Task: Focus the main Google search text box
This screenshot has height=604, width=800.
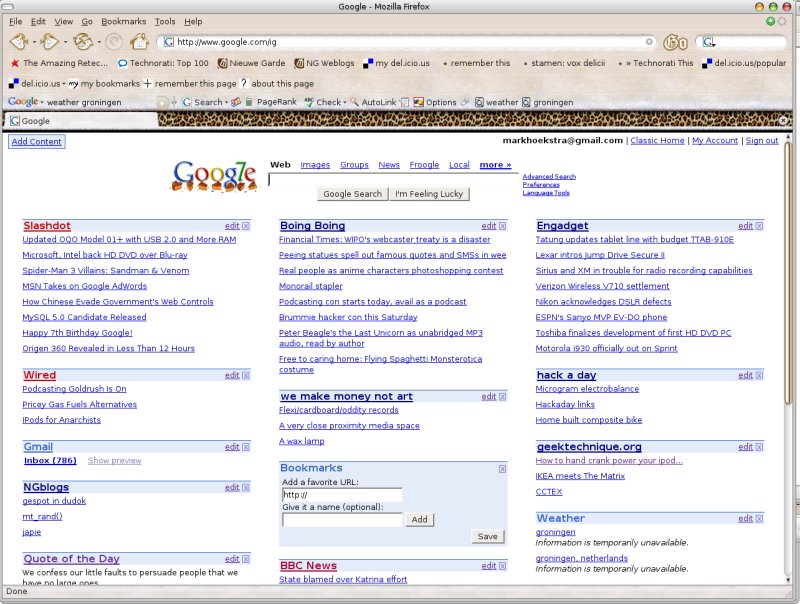Action: coord(393,180)
